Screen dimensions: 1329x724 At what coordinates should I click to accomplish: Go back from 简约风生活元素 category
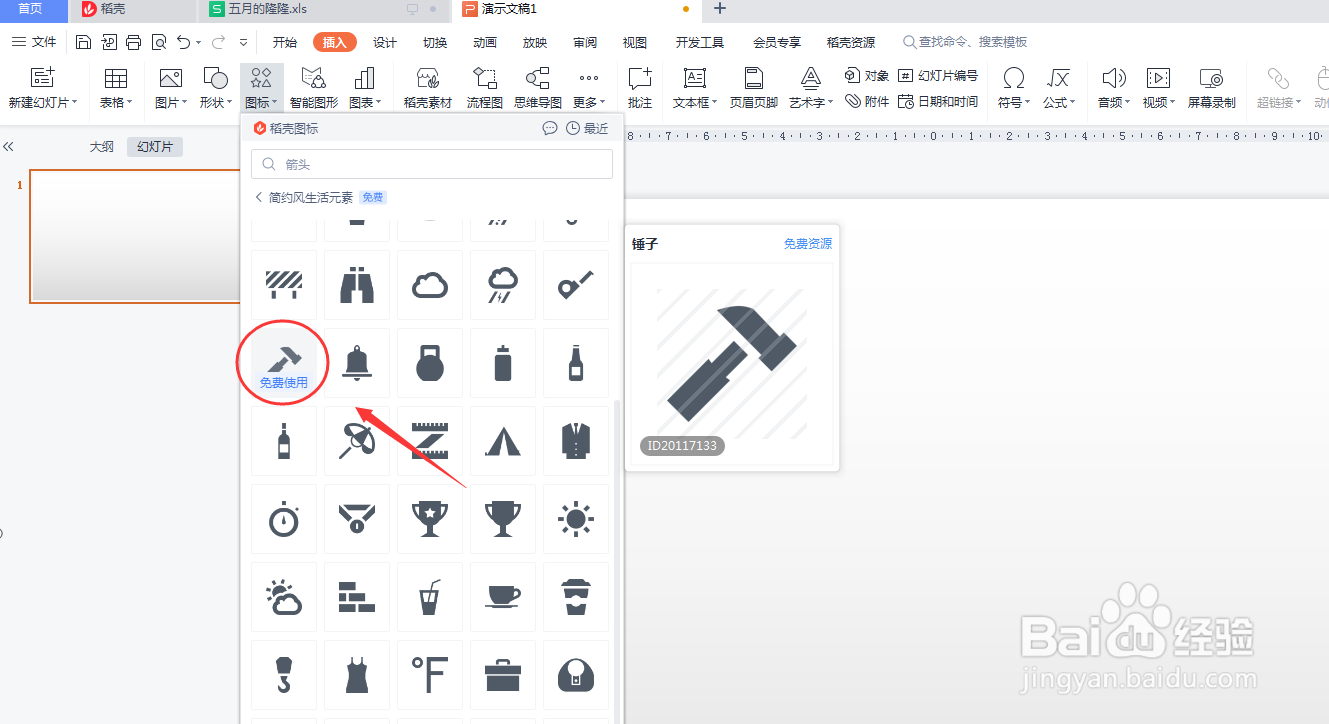click(259, 198)
